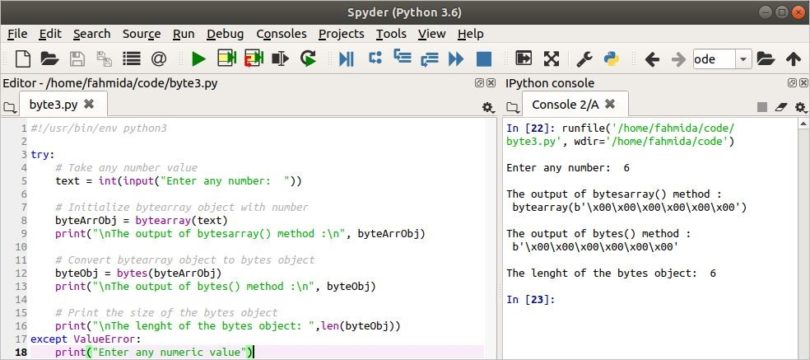The width and height of the screenshot is (810, 360).
Task: Open the Projects menu
Action: click(341, 34)
